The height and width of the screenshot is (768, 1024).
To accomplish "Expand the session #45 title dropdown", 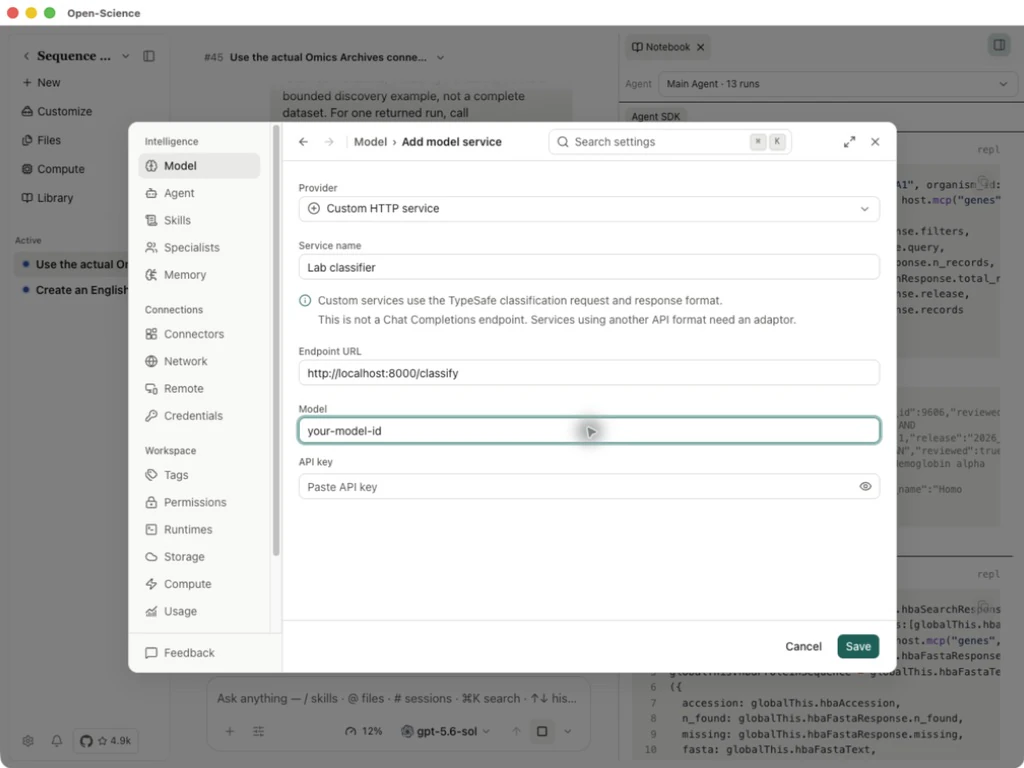I will pos(440,57).
